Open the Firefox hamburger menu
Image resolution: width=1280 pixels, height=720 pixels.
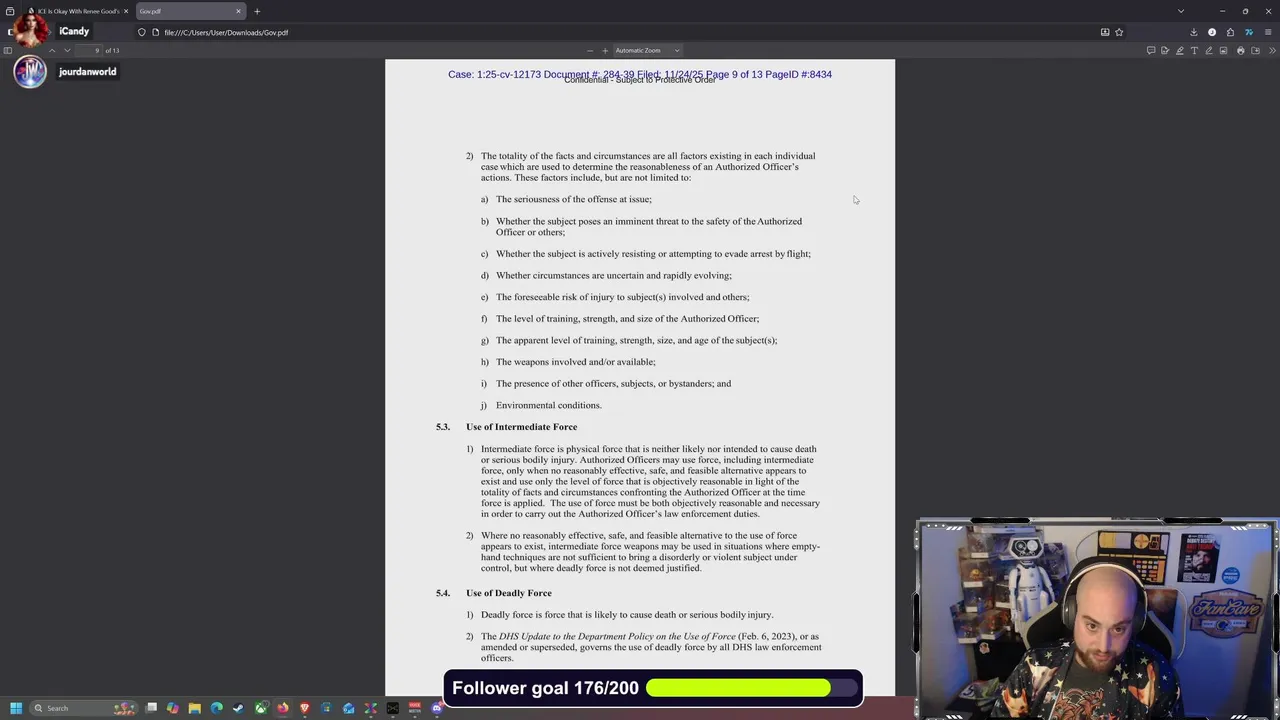point(1268,32)
